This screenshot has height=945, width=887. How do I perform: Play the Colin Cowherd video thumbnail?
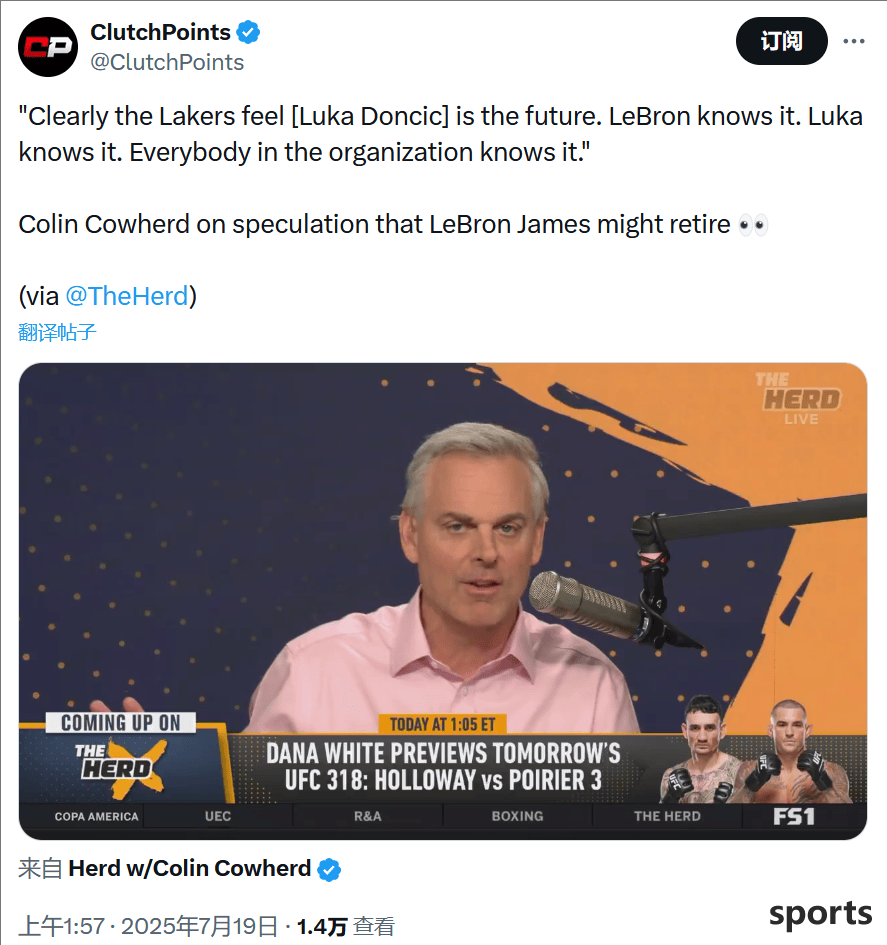443,601
